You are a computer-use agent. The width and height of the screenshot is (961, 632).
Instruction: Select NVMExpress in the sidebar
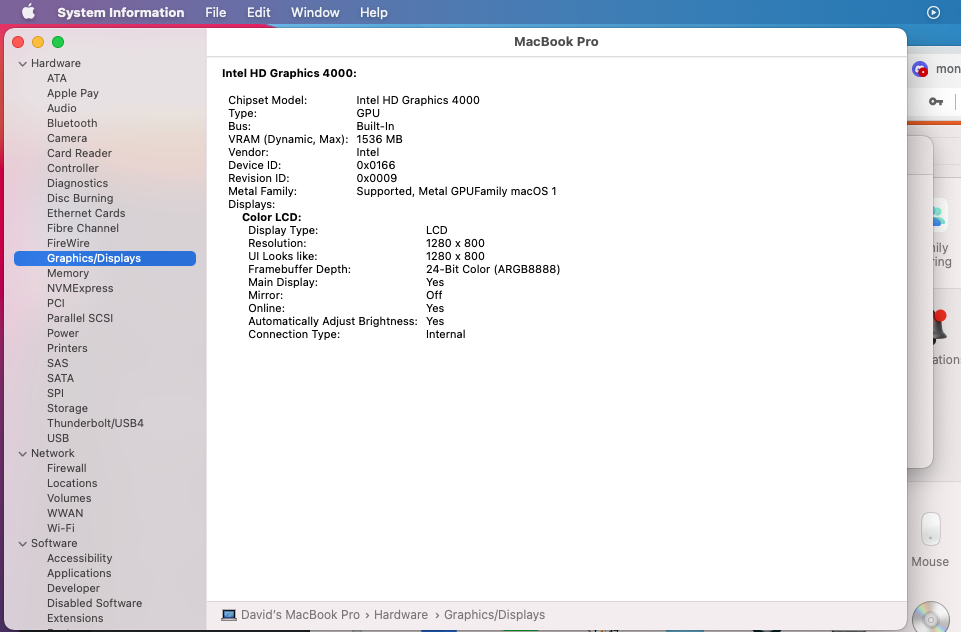click(x=80, y=289)
